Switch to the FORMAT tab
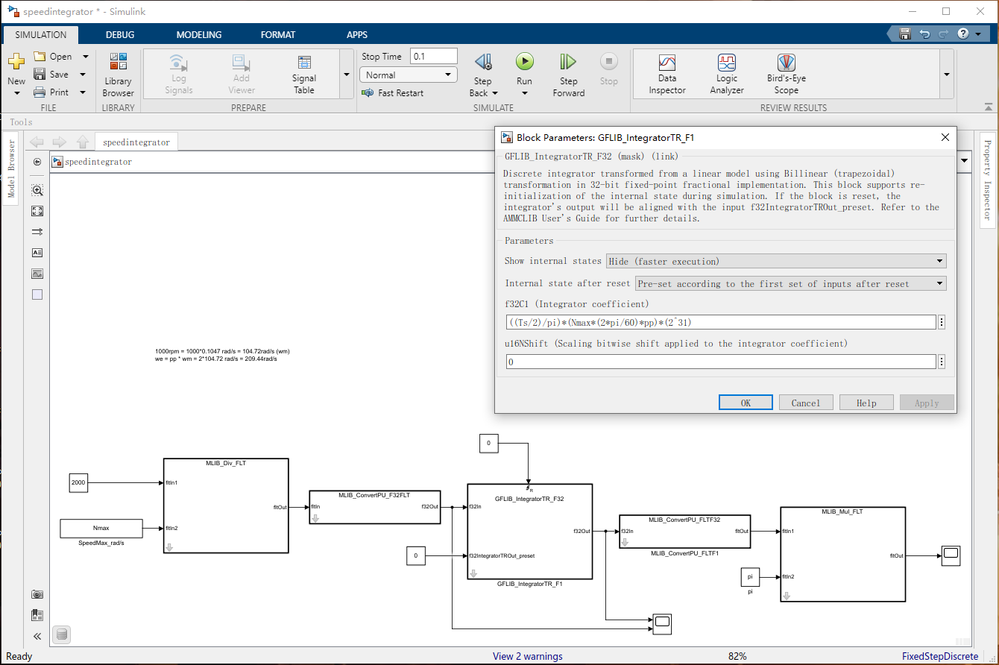The width and height of the screenshot is (999, 665). pos(278,34)
